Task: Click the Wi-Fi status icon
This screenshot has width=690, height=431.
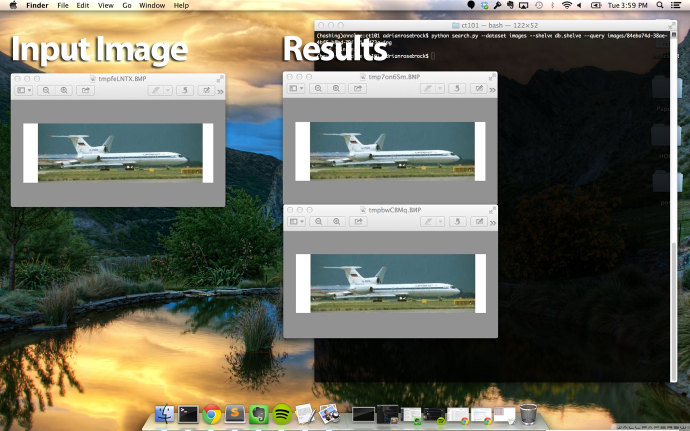Action: pos(567,5)
